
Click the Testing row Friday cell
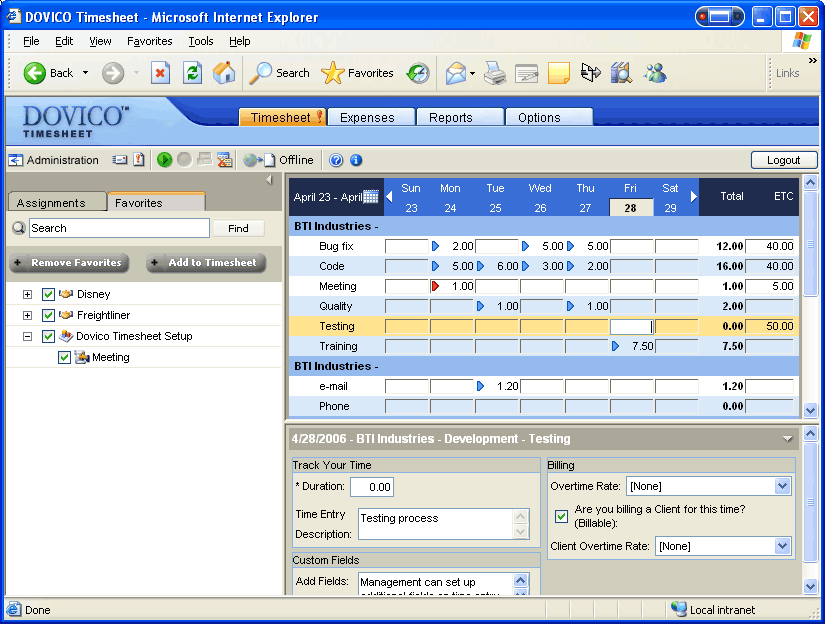coord(631,326)
